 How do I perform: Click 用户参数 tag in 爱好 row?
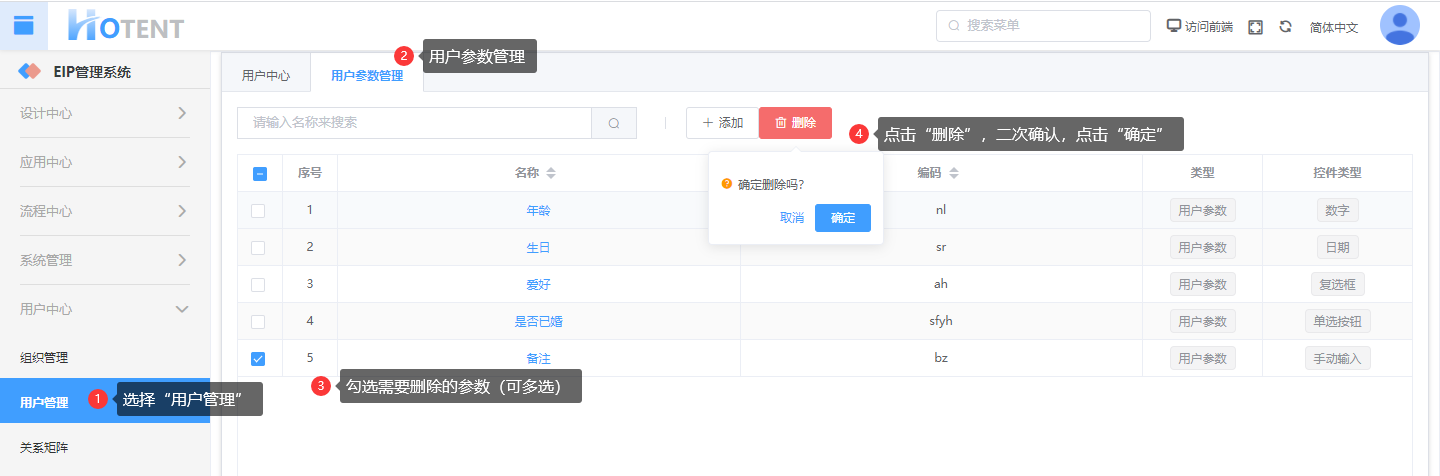(x=1203, y=284)
